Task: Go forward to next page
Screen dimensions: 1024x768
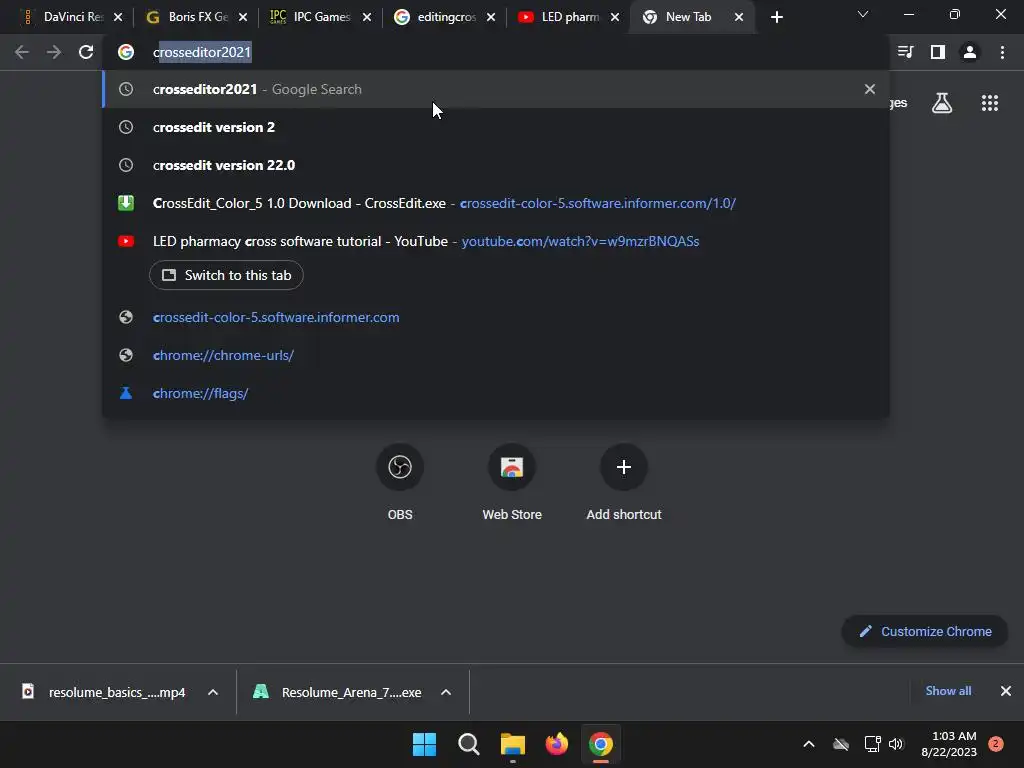Action: (x=54, y=52)
